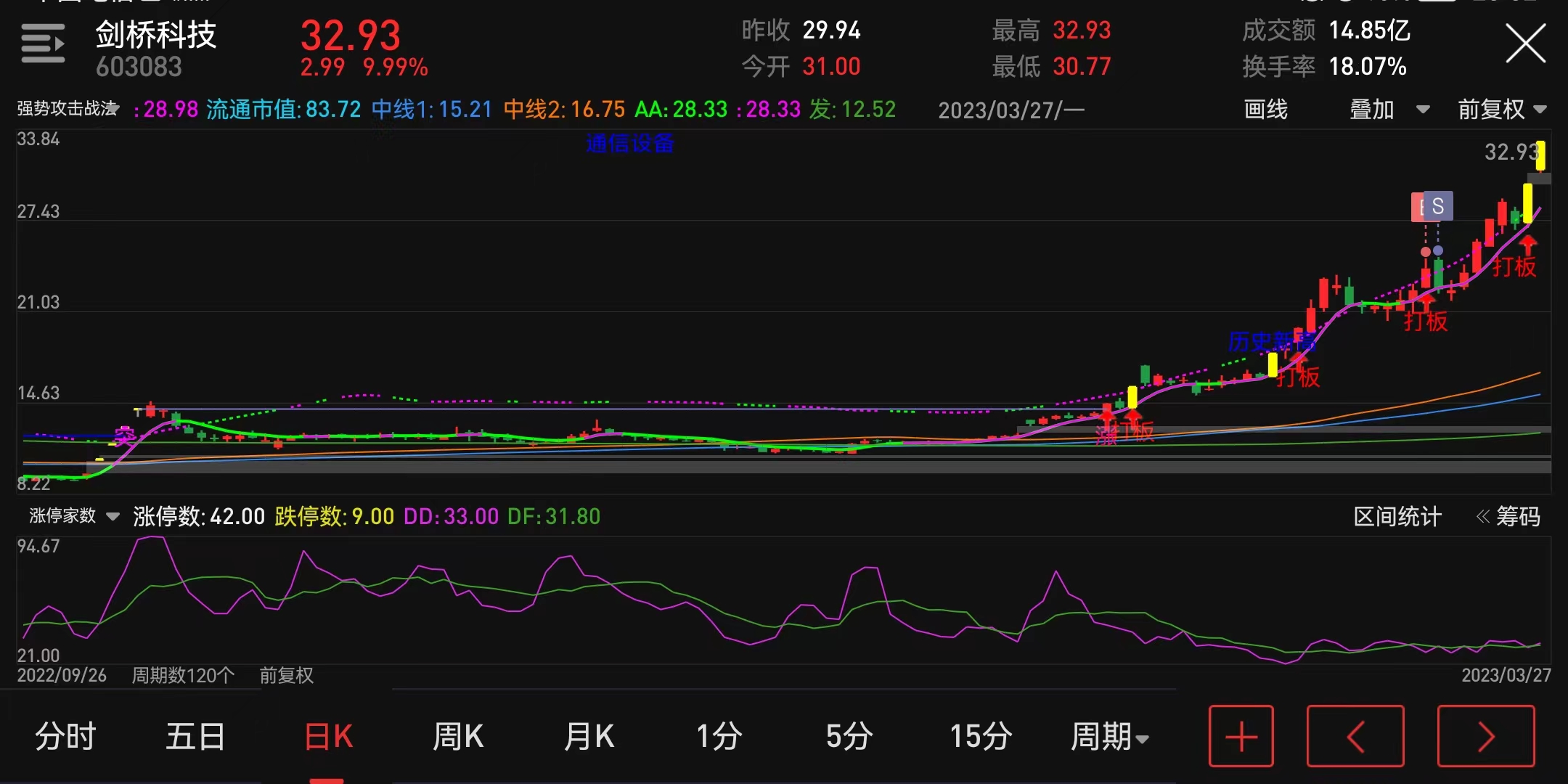Click the 画线 draw line button
Screen dimensions: 1568x784
pos(1265,110)
